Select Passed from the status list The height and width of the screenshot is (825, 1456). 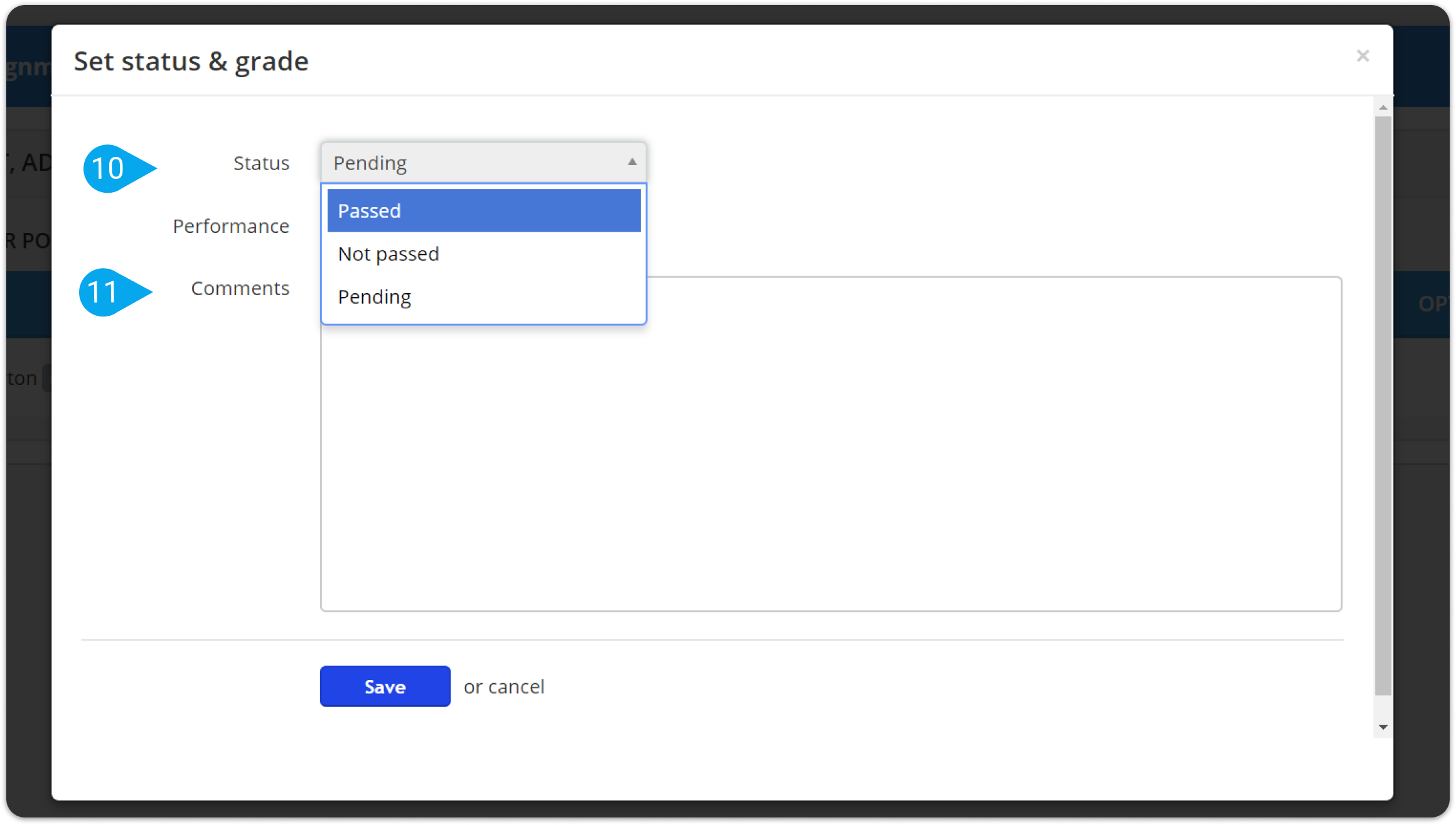(x=484, y=211)
